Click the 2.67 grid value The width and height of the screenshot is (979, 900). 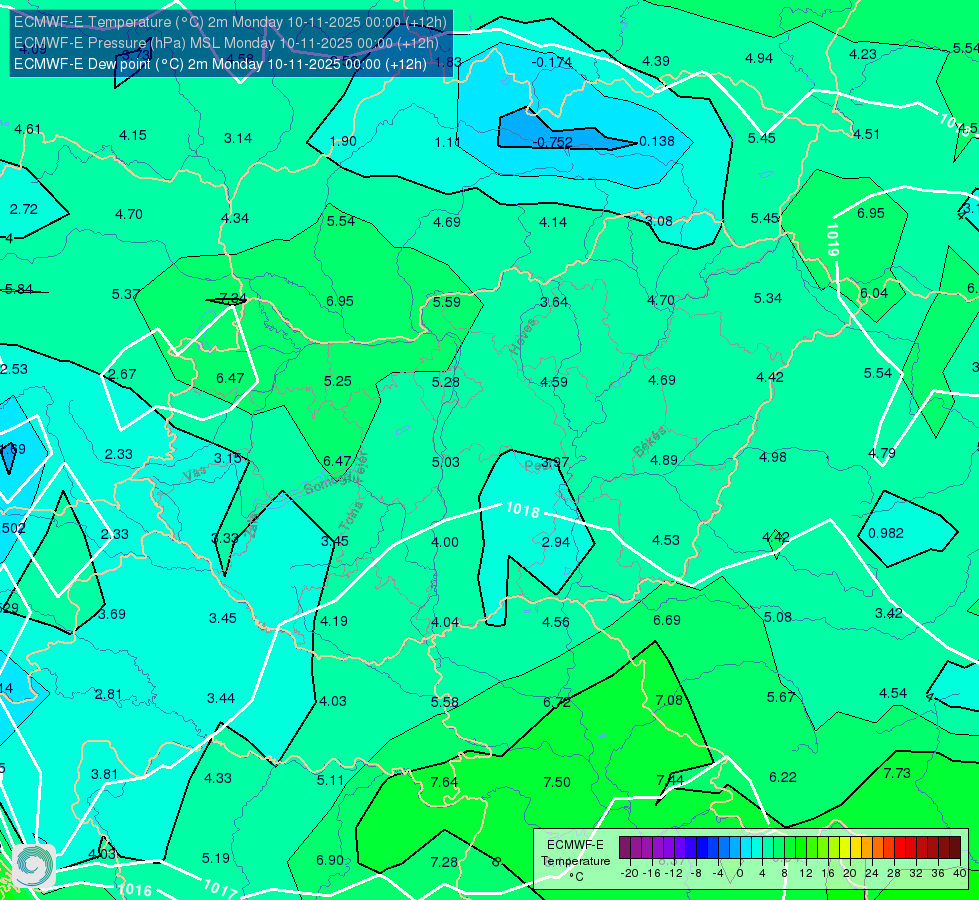pos(122,374)
